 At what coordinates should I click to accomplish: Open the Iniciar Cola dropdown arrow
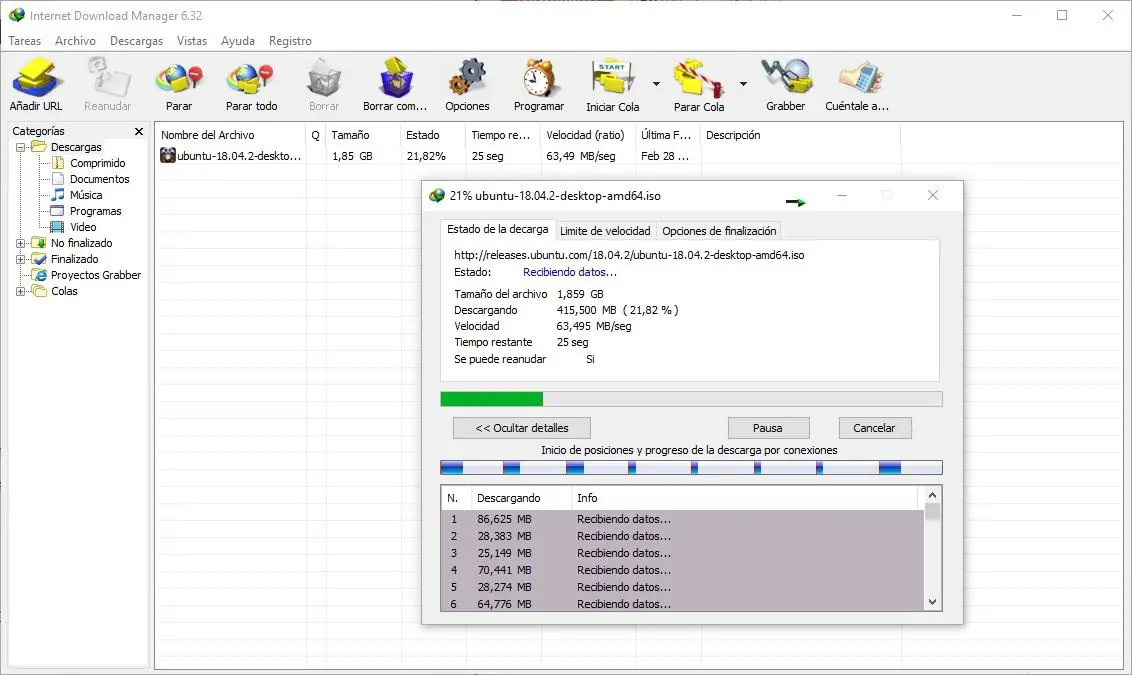656,84
